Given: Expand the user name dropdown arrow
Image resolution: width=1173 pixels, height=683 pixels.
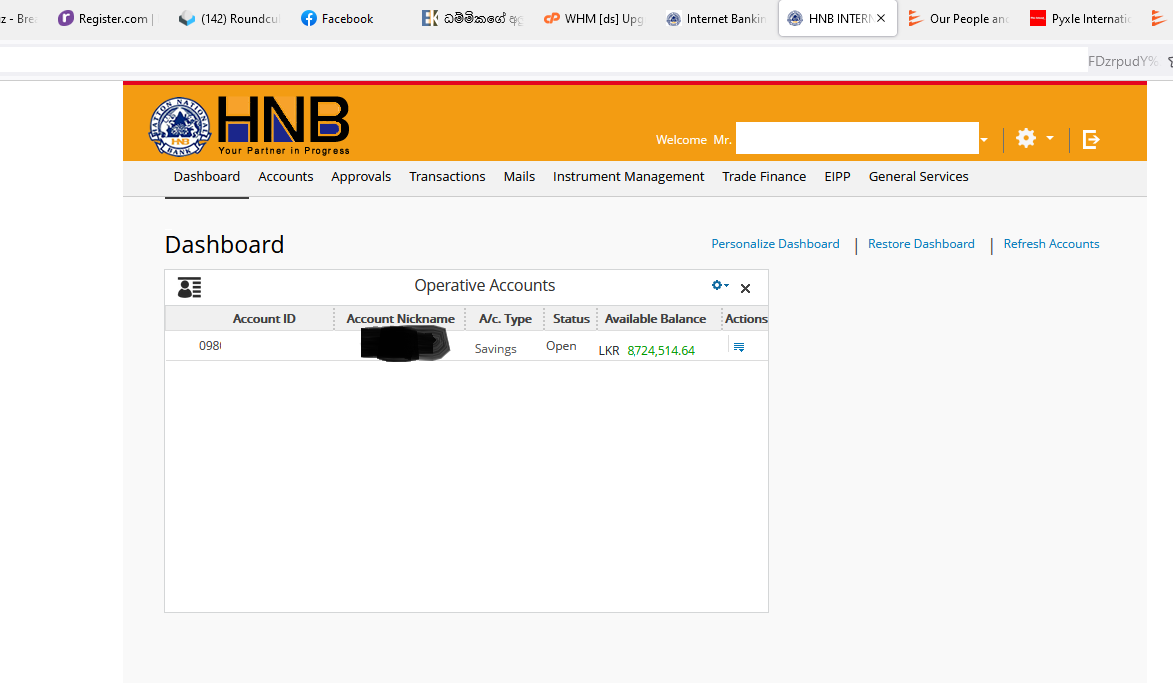Looking at the screenshot, I should 984,140.
